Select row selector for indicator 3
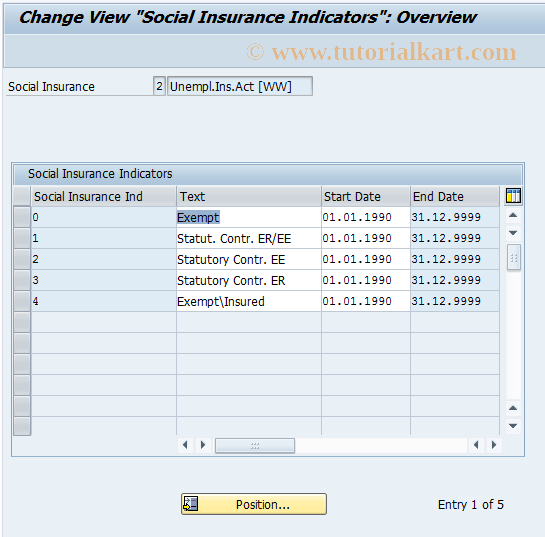Image resolution: width=545 pixels, height=537 pixels. (x=22, y=280)
